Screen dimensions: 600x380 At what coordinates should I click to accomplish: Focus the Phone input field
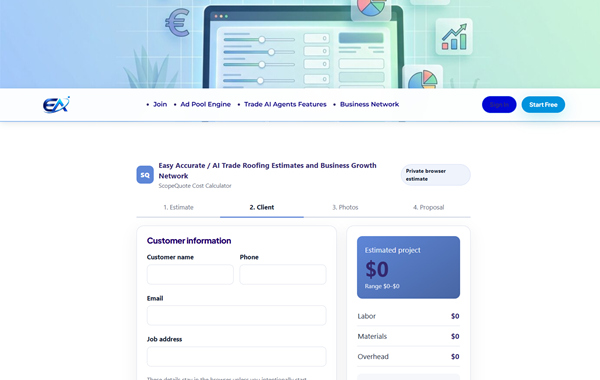[x=283, y=274]
